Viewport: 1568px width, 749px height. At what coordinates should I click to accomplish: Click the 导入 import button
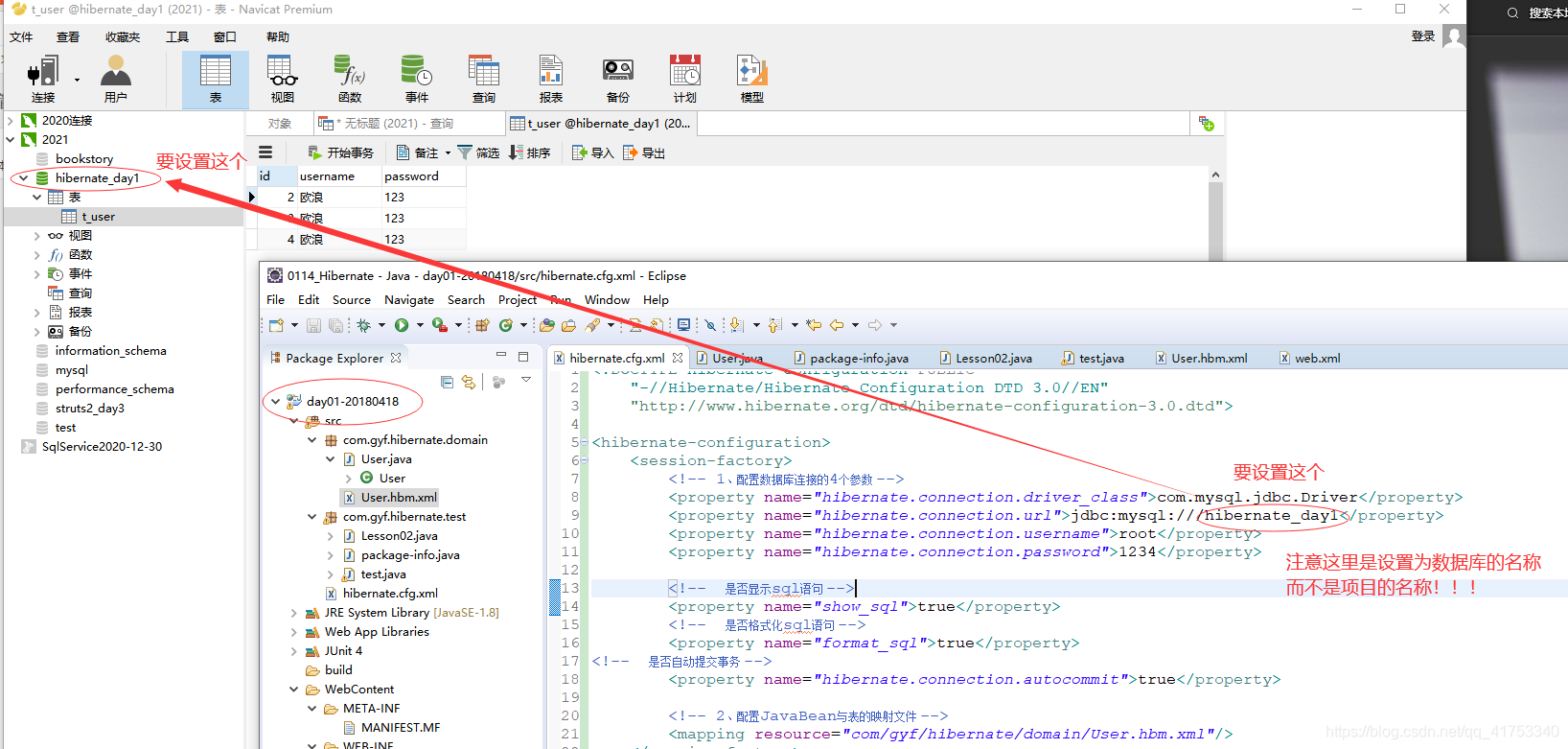(x=592, y=152)
